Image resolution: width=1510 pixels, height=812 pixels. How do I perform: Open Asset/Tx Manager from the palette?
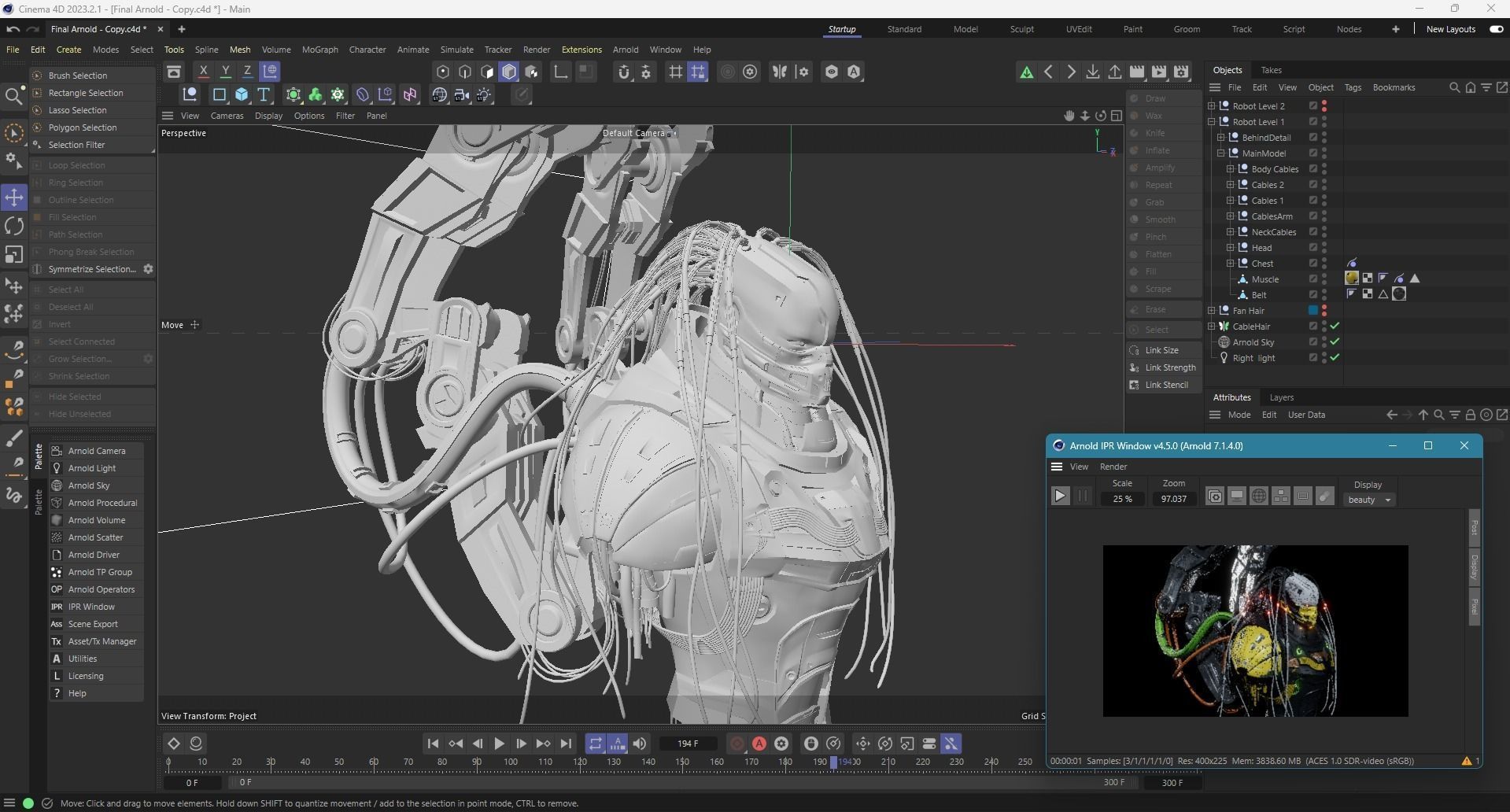[96, 641]
